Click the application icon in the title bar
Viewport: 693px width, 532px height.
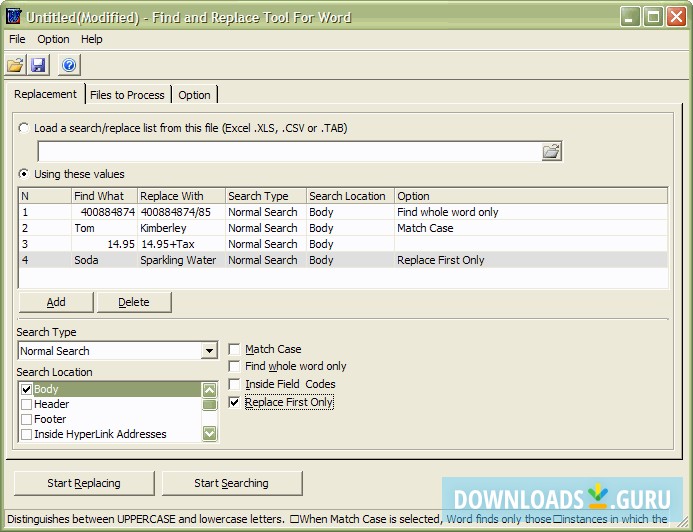coord(14,17)
